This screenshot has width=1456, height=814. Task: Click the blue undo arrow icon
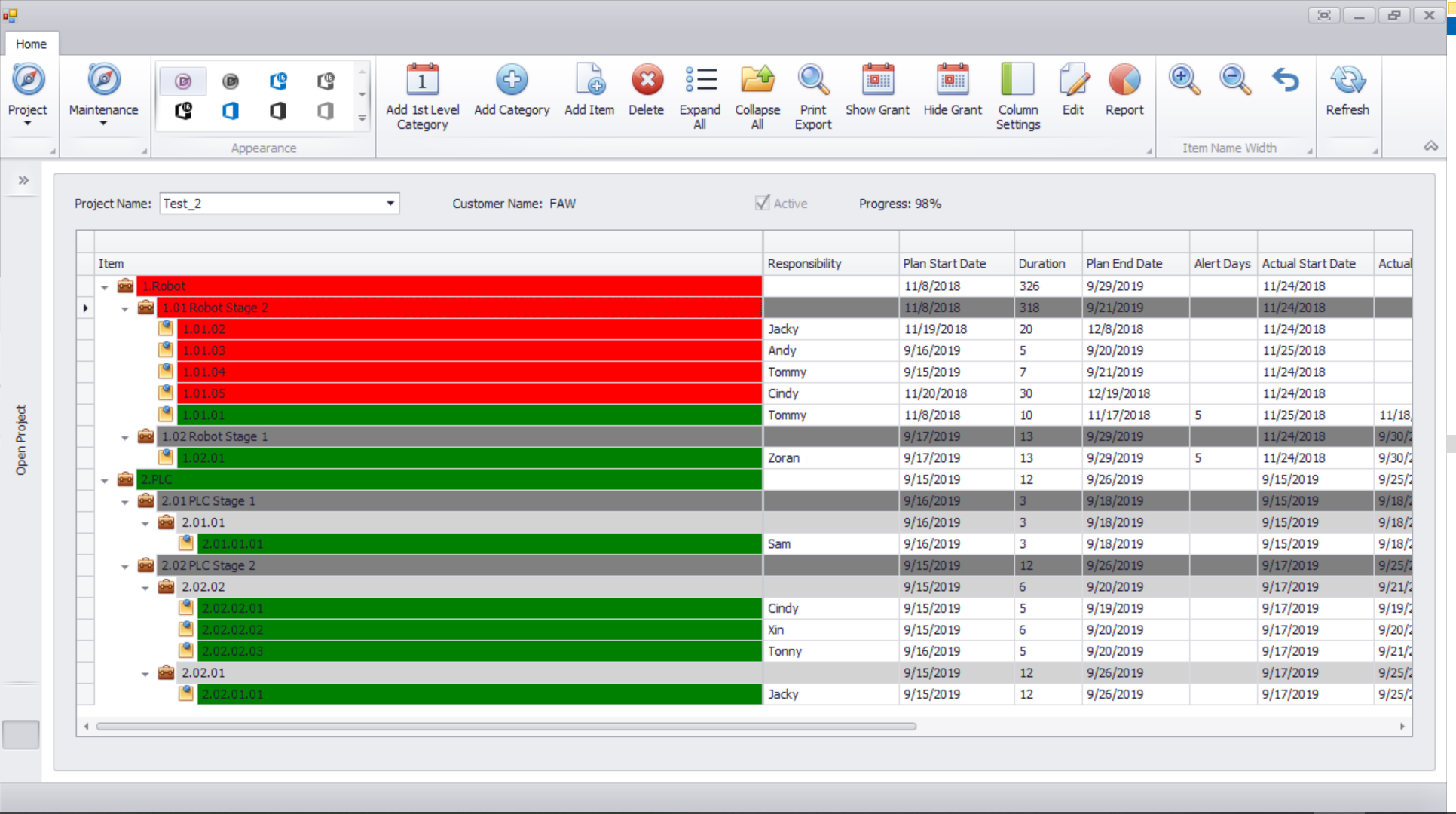[x=1286, y=80]
